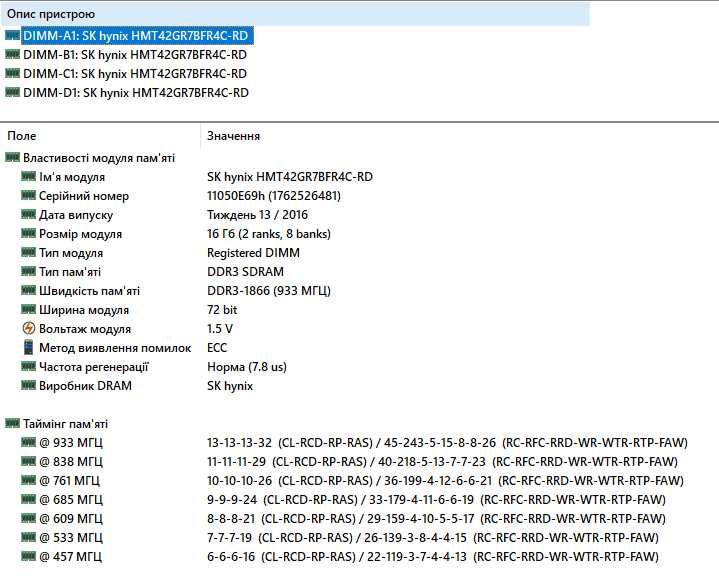
Task: Click value '16 Гб (2 ranks, 8 banks)'
Action: tap(269, 234)
